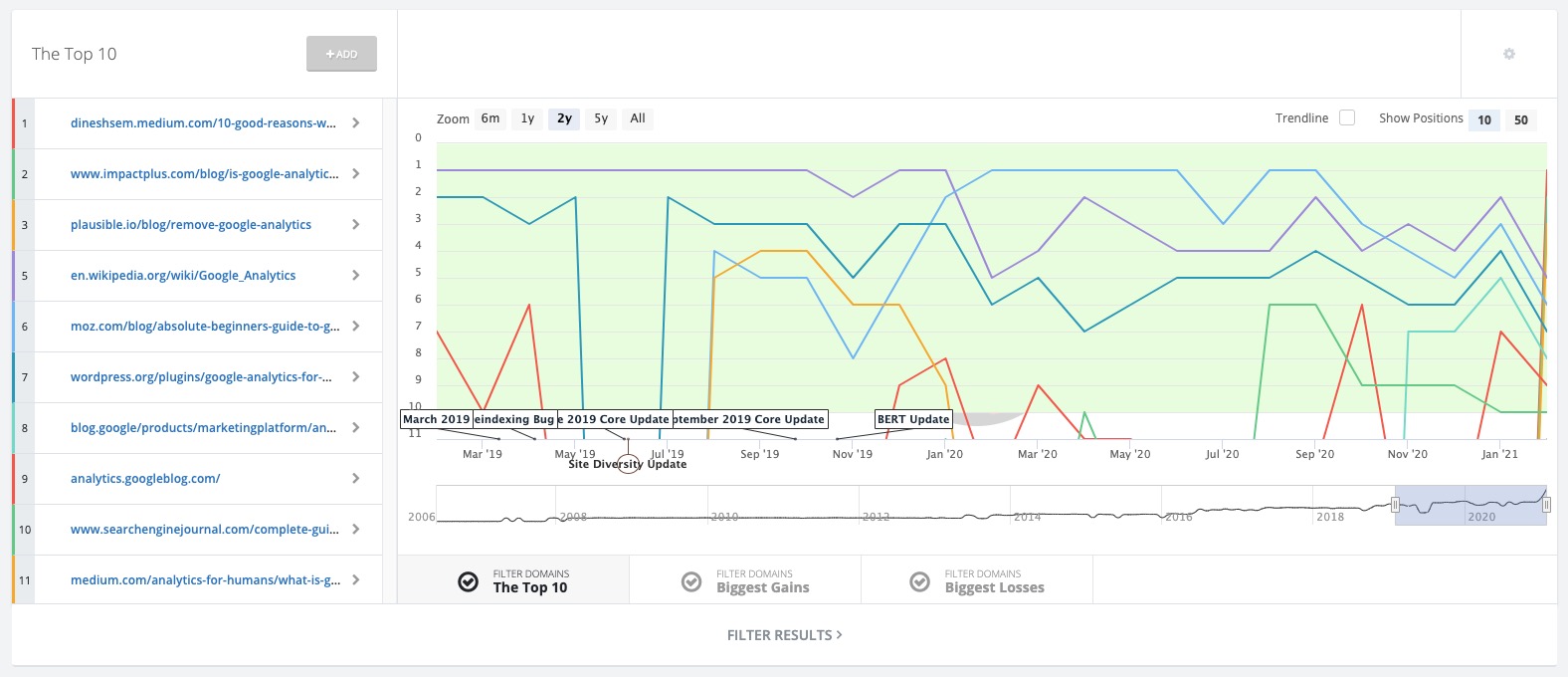Open moz.com absolute beginners guide link
The height and width of the screenshot is (677, 1568).
point(205,327)
